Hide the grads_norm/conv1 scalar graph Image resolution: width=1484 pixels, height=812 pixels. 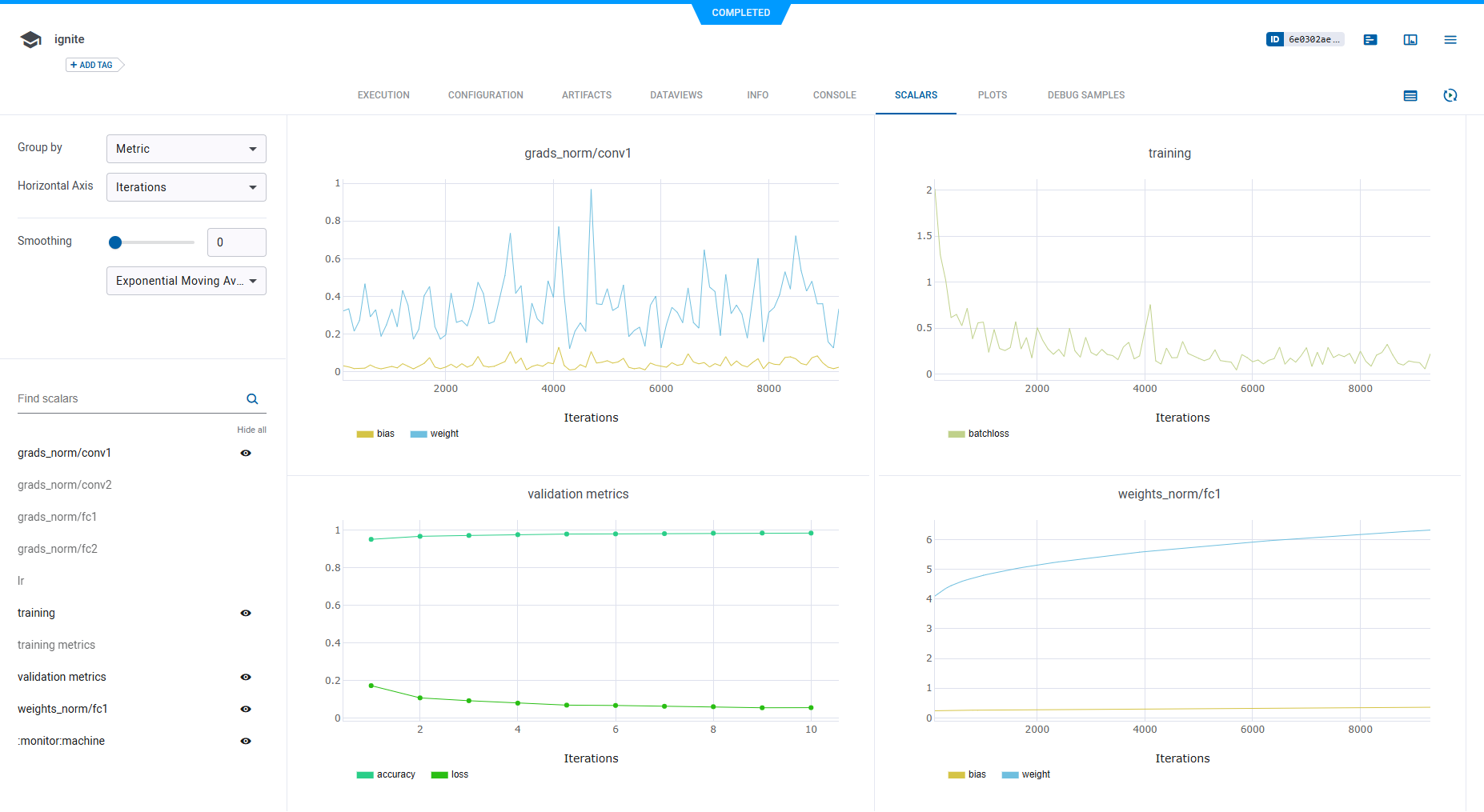click(246, 453)
